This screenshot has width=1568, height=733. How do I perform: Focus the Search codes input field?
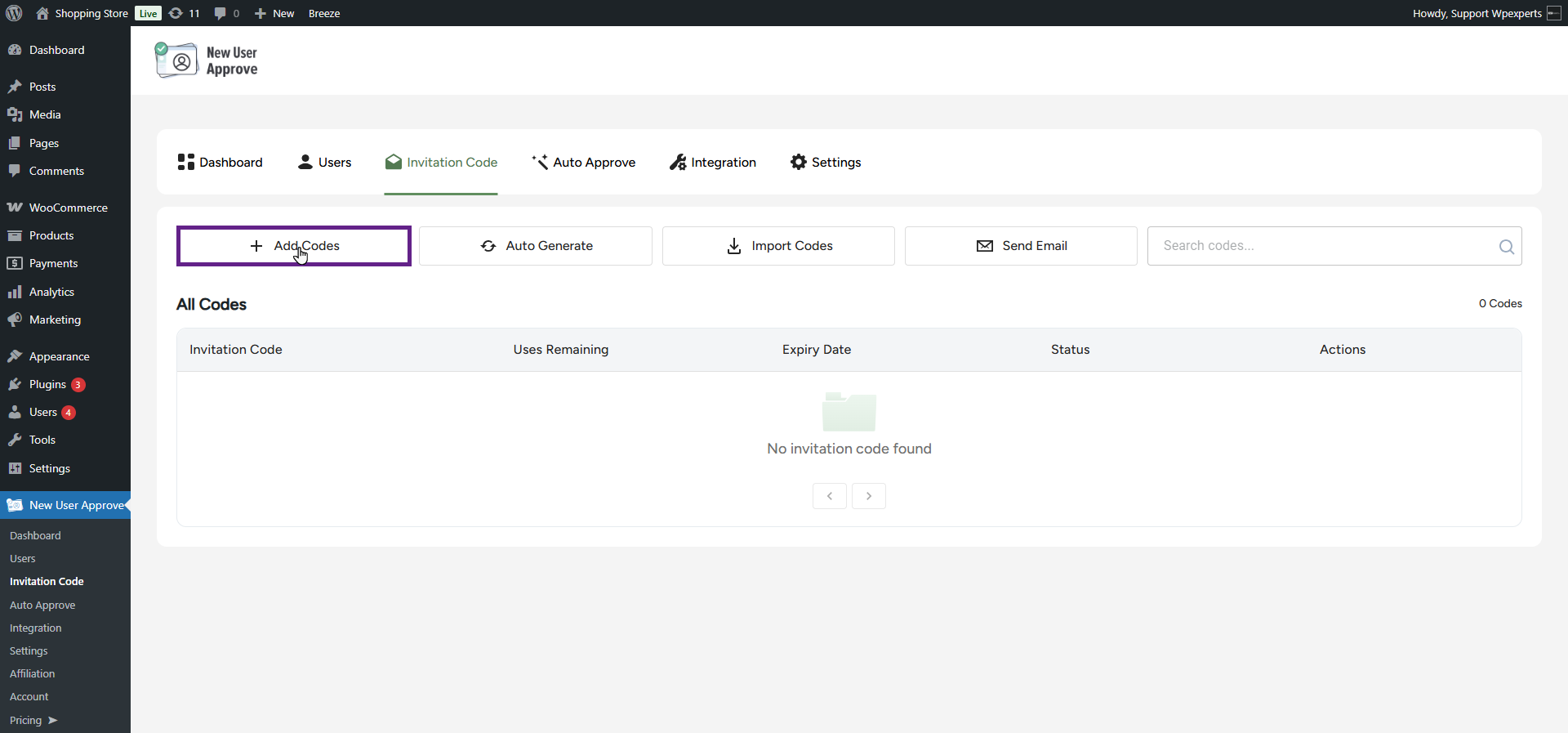point(1323,246)
